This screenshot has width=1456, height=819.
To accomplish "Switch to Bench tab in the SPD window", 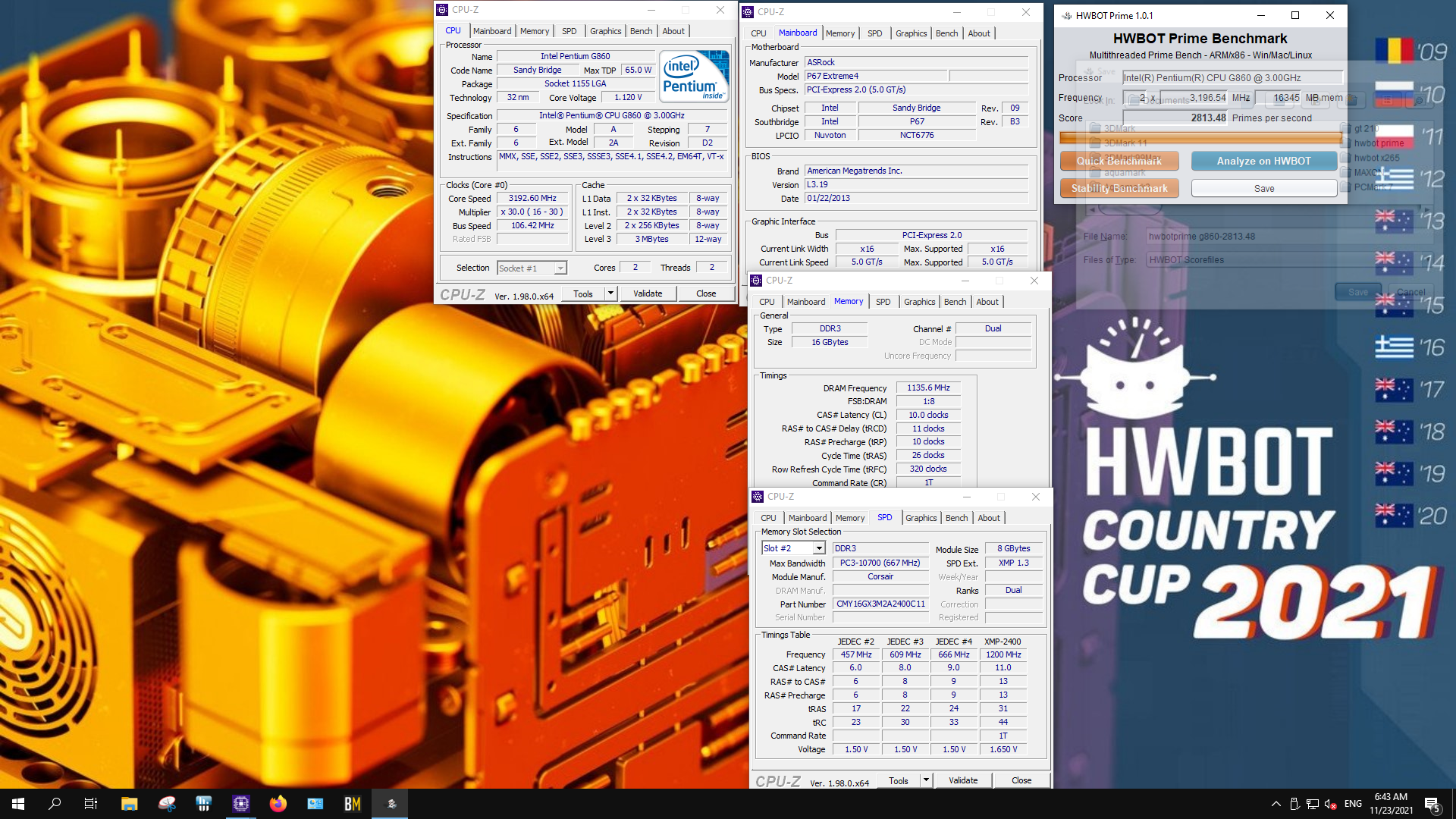I will (x=956, y=518).
